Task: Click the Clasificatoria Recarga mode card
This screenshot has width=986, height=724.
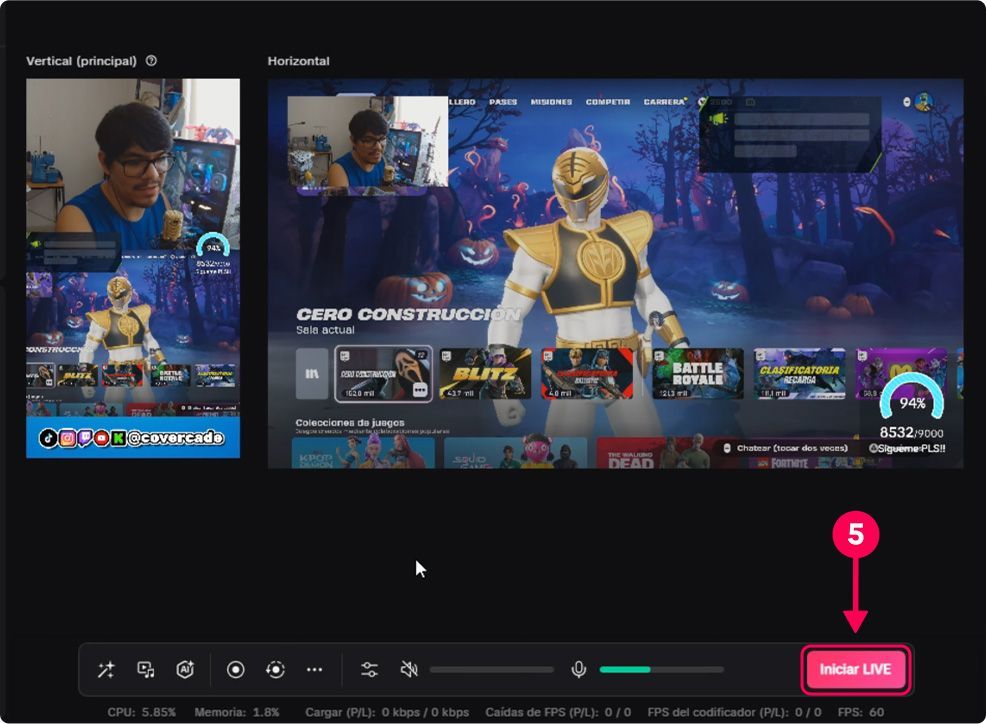Action: click(799, 374)
